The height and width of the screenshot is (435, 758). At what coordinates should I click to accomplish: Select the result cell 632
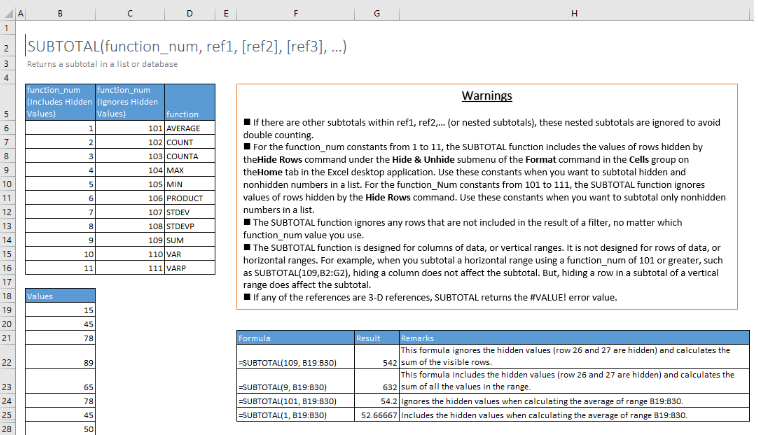[x=377, y=381]
